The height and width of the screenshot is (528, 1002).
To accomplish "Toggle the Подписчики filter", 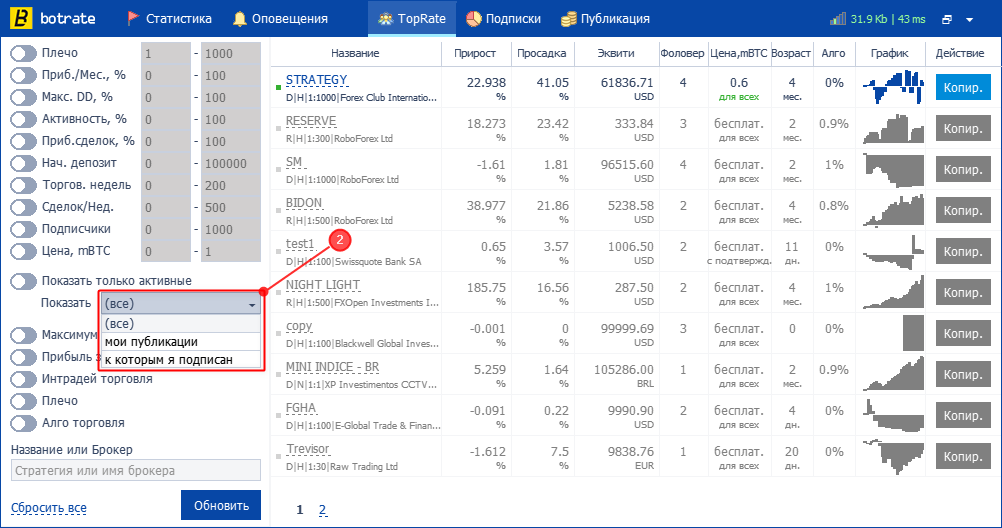I will pos(23,229).
